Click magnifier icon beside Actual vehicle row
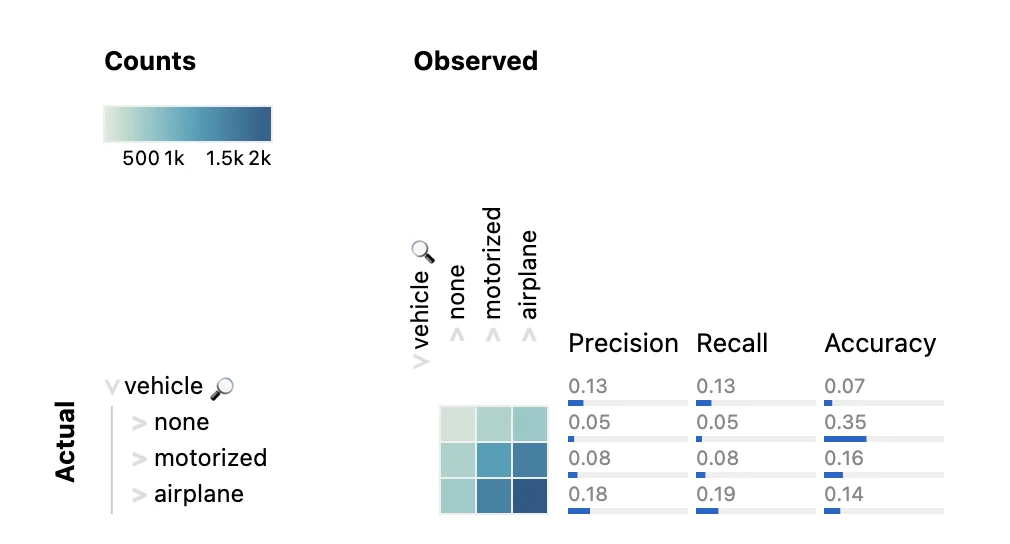1010x544 pixels. pos(222,388)
